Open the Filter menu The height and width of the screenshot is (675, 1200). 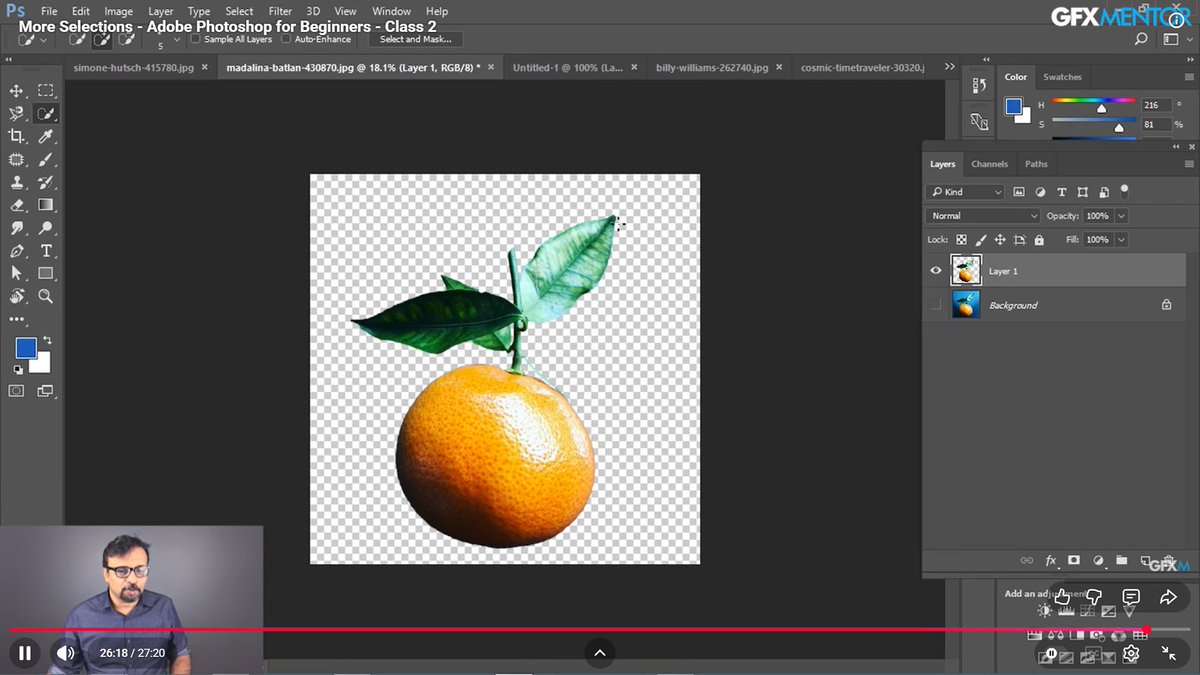(x=280, y=11)
